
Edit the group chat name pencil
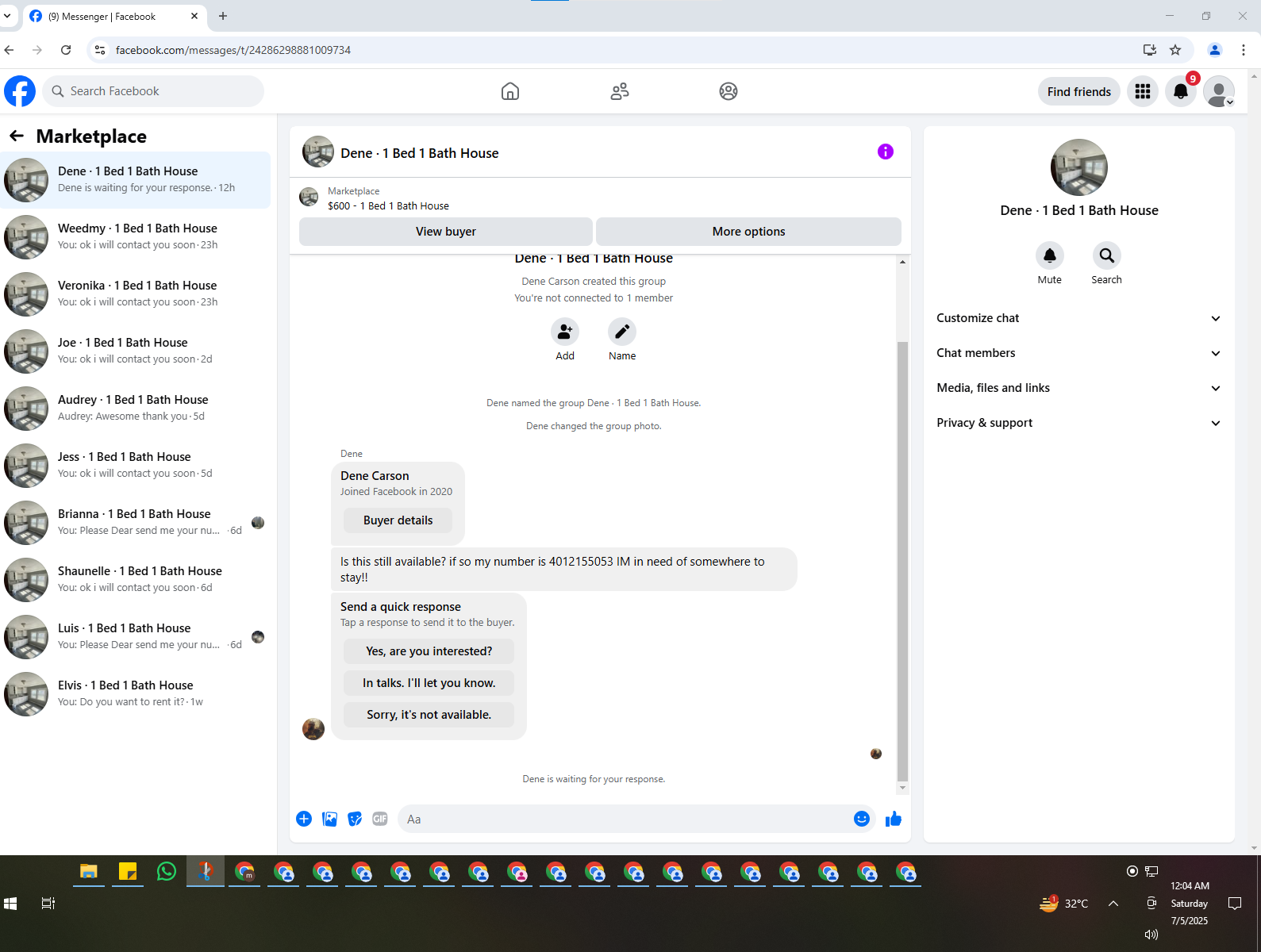point(622,332)
